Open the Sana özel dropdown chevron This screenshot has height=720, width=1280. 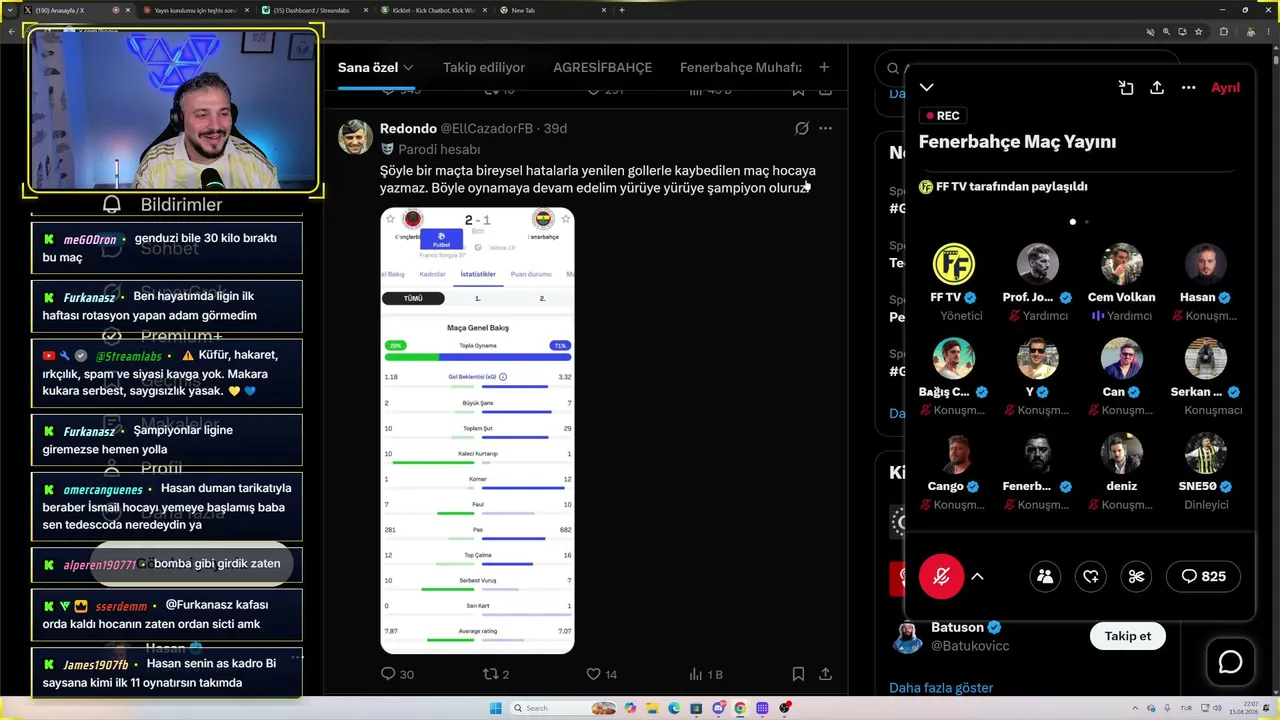click(408, 68)
